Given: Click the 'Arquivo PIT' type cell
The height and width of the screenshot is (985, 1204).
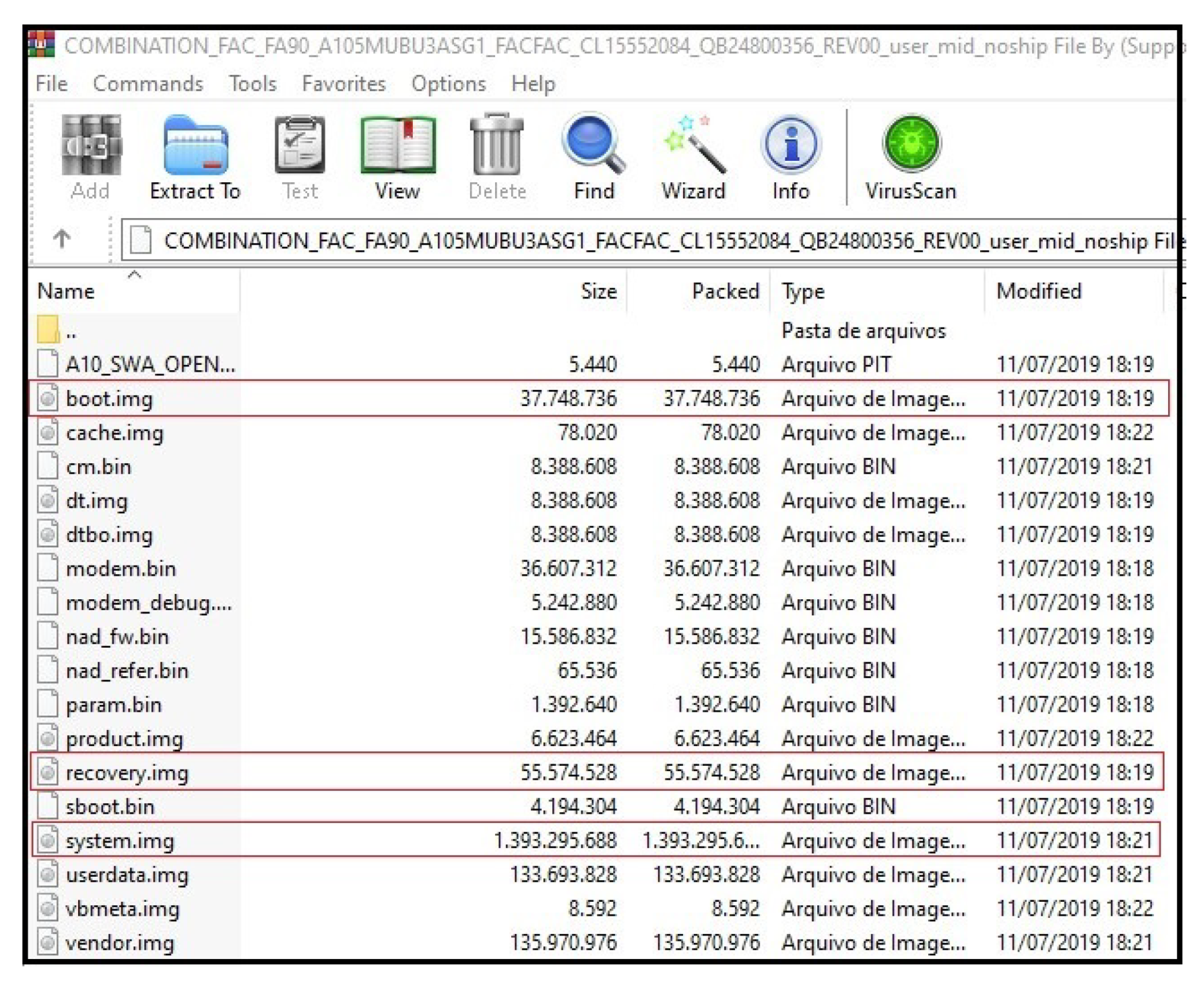Looking at the screenshot, I should pos(836,364).
